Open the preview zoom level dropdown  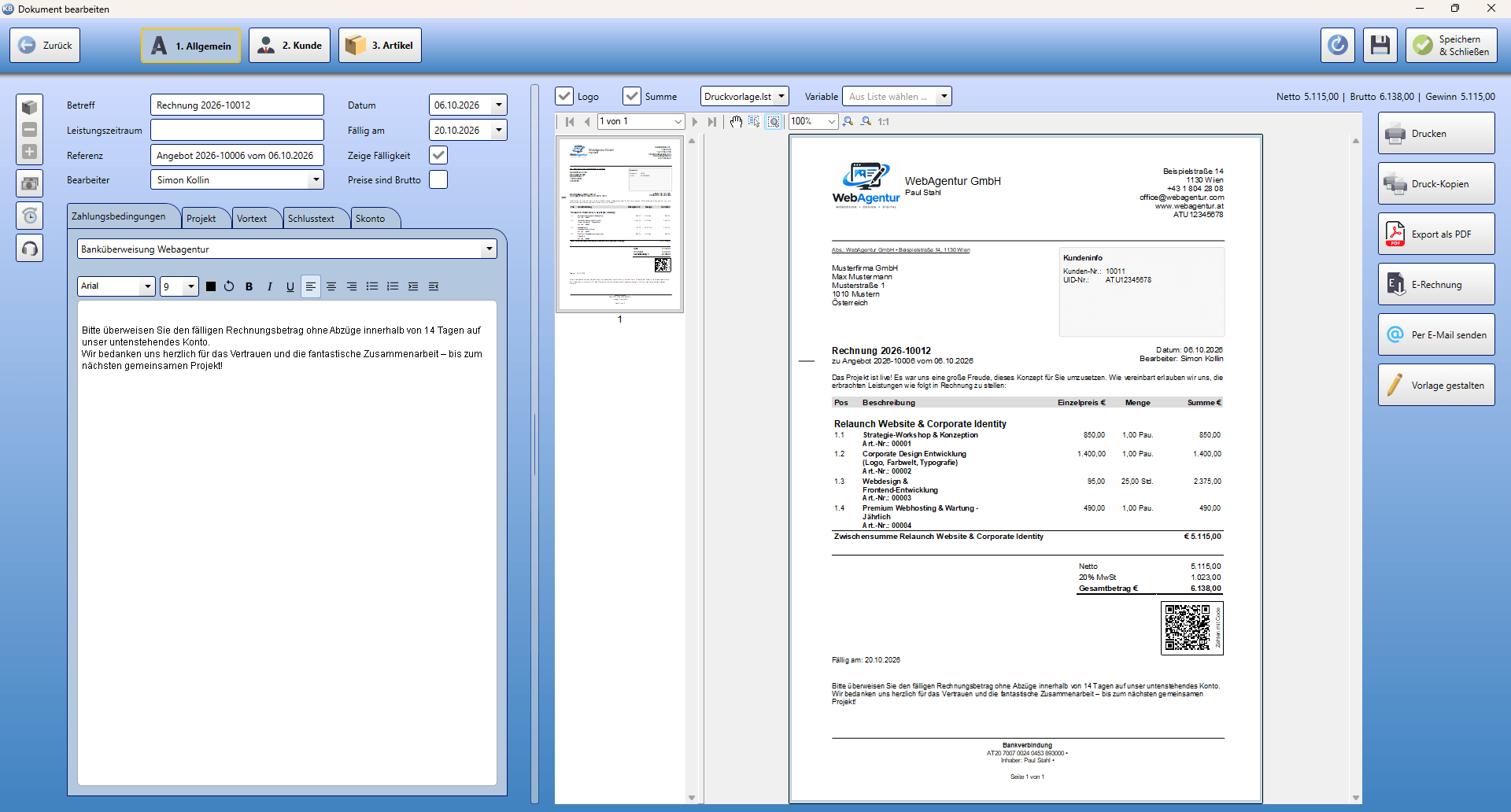click(x=831, y=122)
